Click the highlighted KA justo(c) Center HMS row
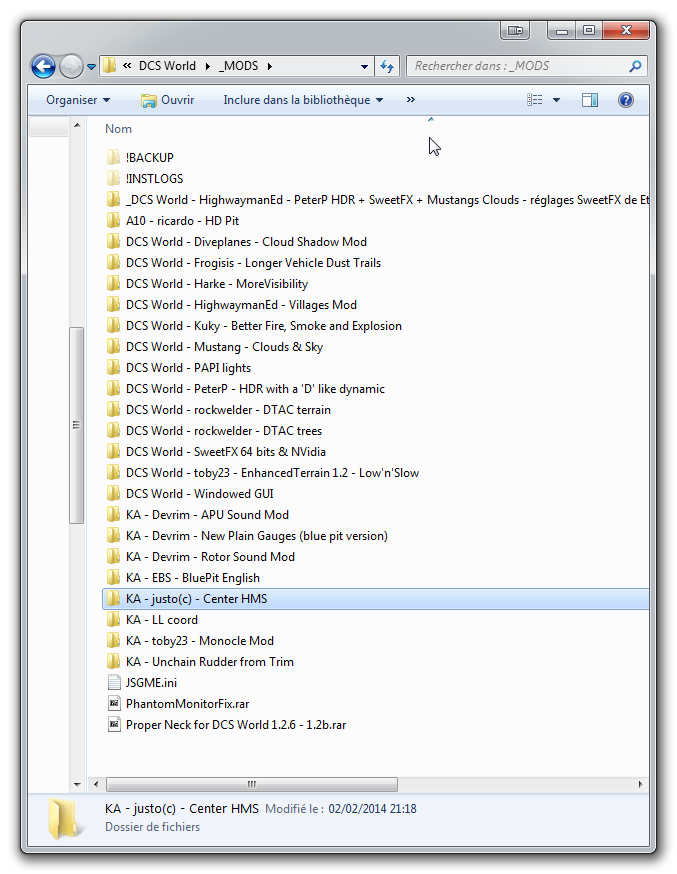The width and height of the screenshot is (677, 874). pyautogui.click(x=376, y=599)
